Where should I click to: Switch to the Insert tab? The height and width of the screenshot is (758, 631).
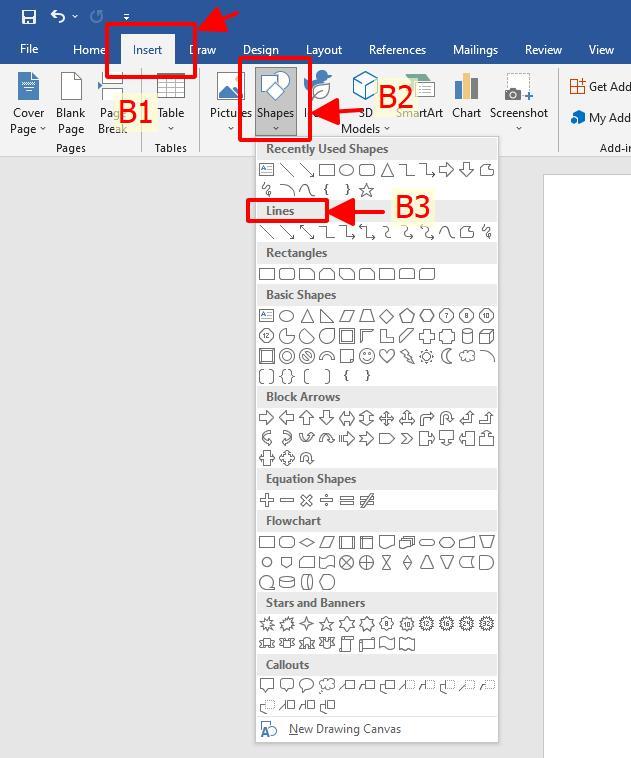[147, 50]
